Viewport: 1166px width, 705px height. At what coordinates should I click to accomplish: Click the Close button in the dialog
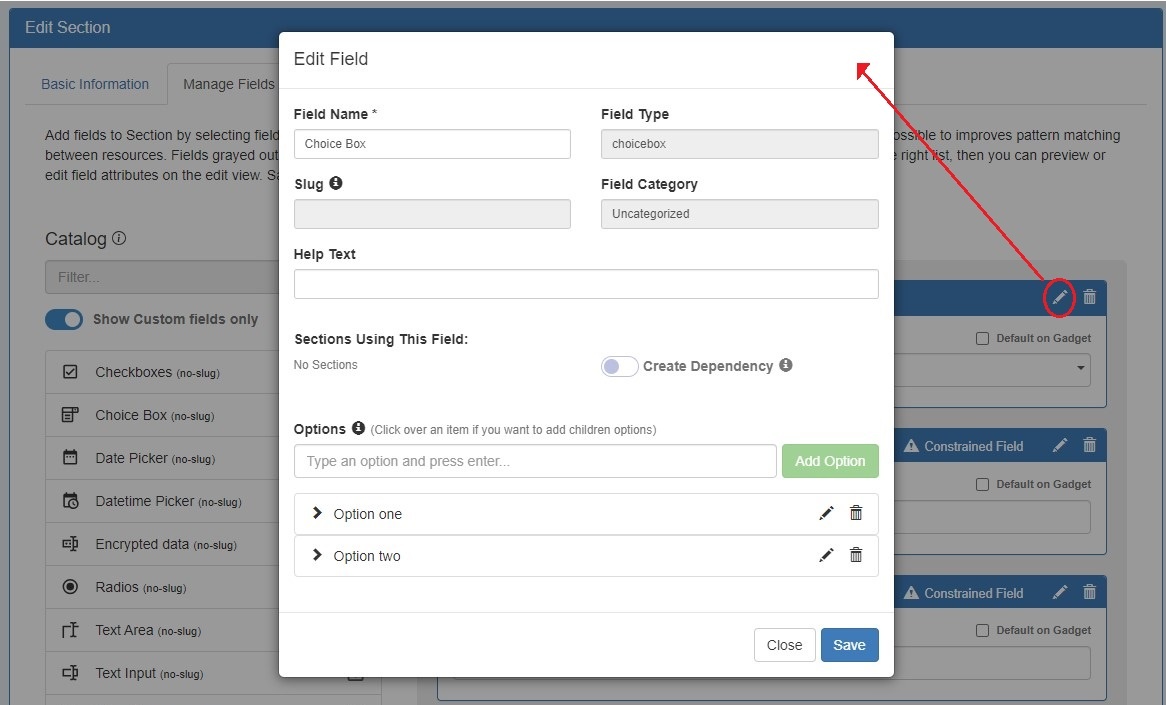(x=784, y=645)
